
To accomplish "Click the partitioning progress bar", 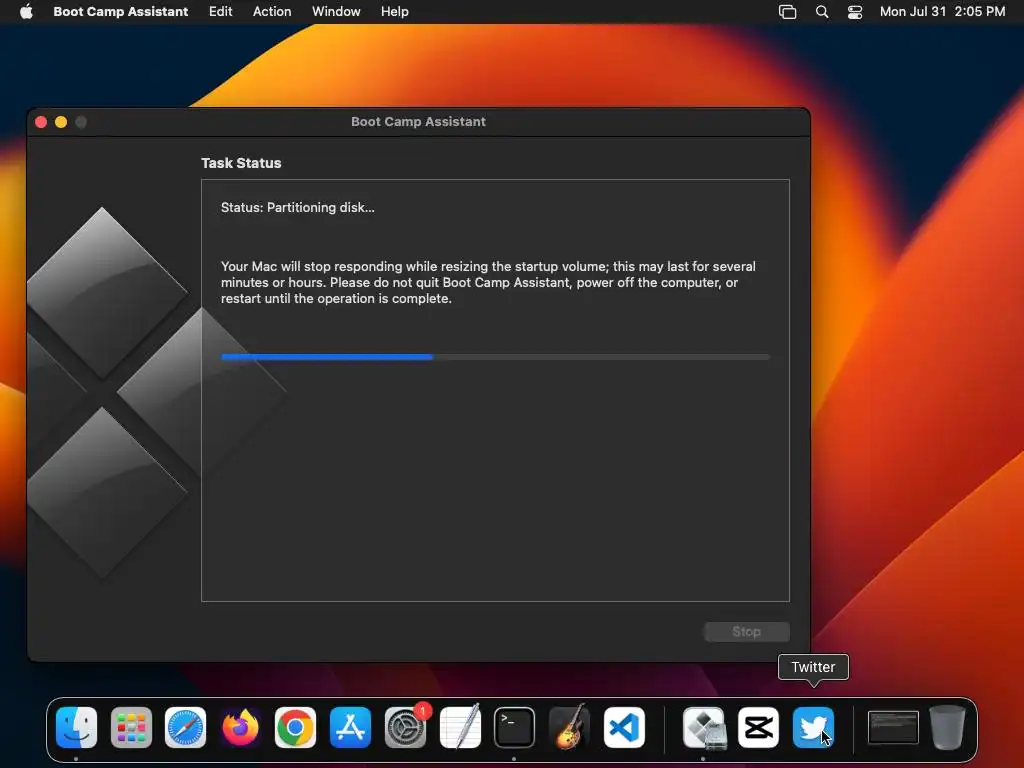I will pyautogui.click(x=496, y=357).
